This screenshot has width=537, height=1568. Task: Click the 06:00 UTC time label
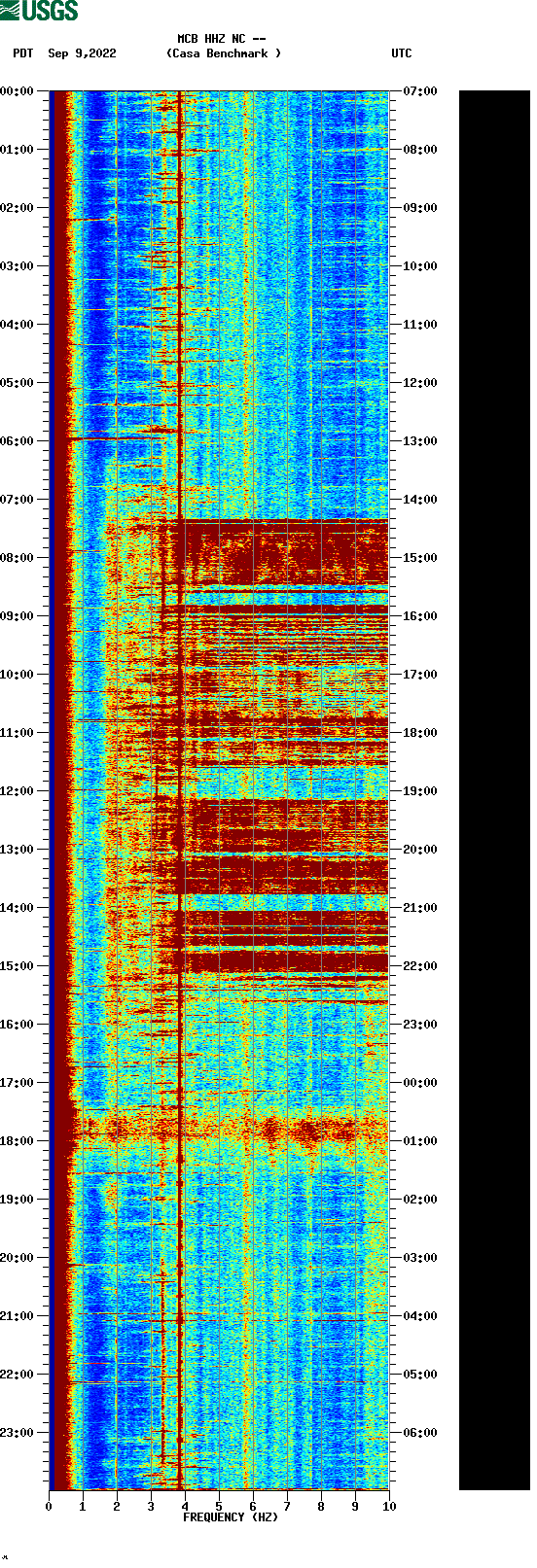(x=420, y=1433)
